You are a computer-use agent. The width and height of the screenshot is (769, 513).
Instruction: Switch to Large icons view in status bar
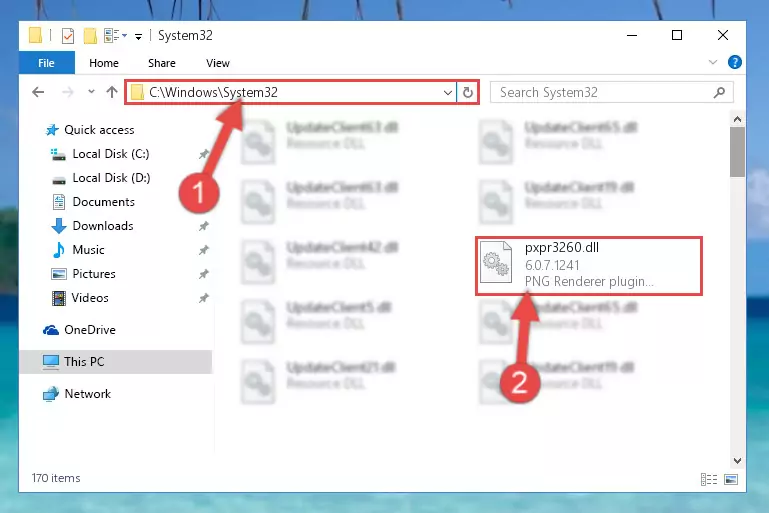point(731,480)
